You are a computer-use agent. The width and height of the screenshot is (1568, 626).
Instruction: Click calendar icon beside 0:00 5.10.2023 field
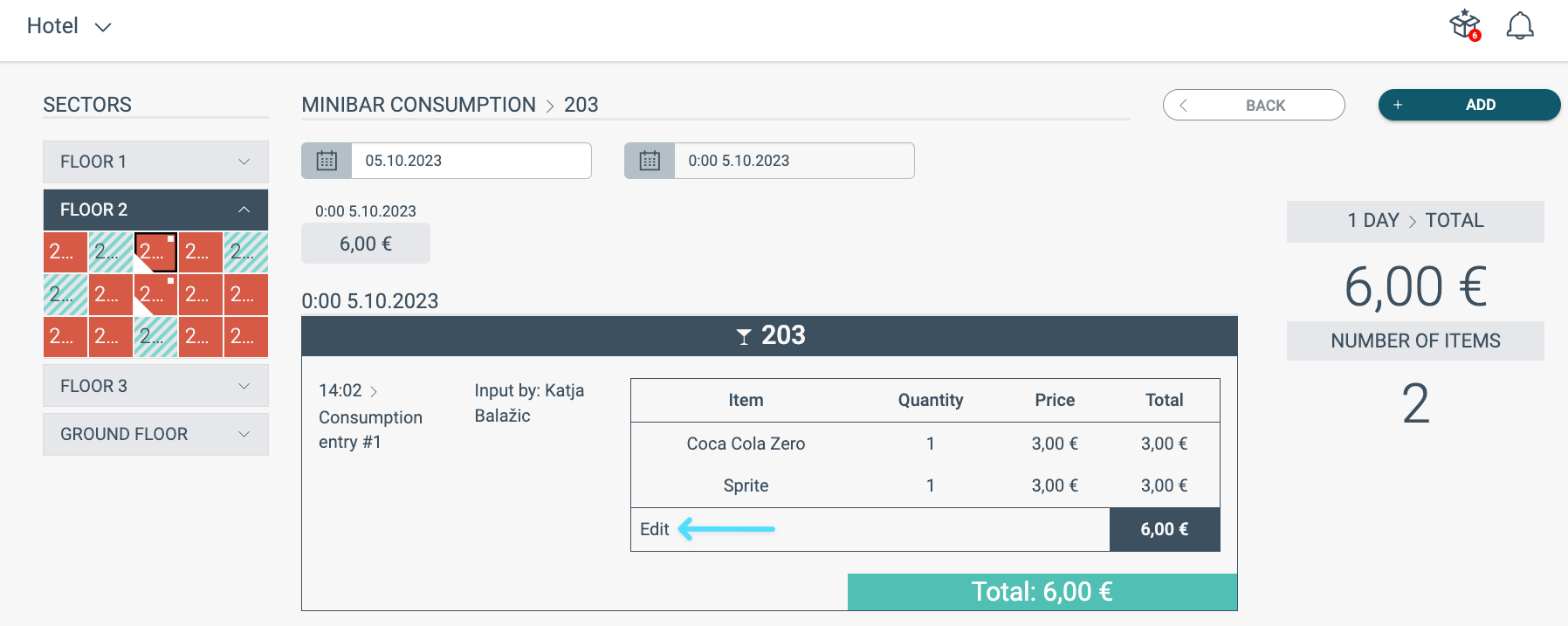tap(650, 161)
